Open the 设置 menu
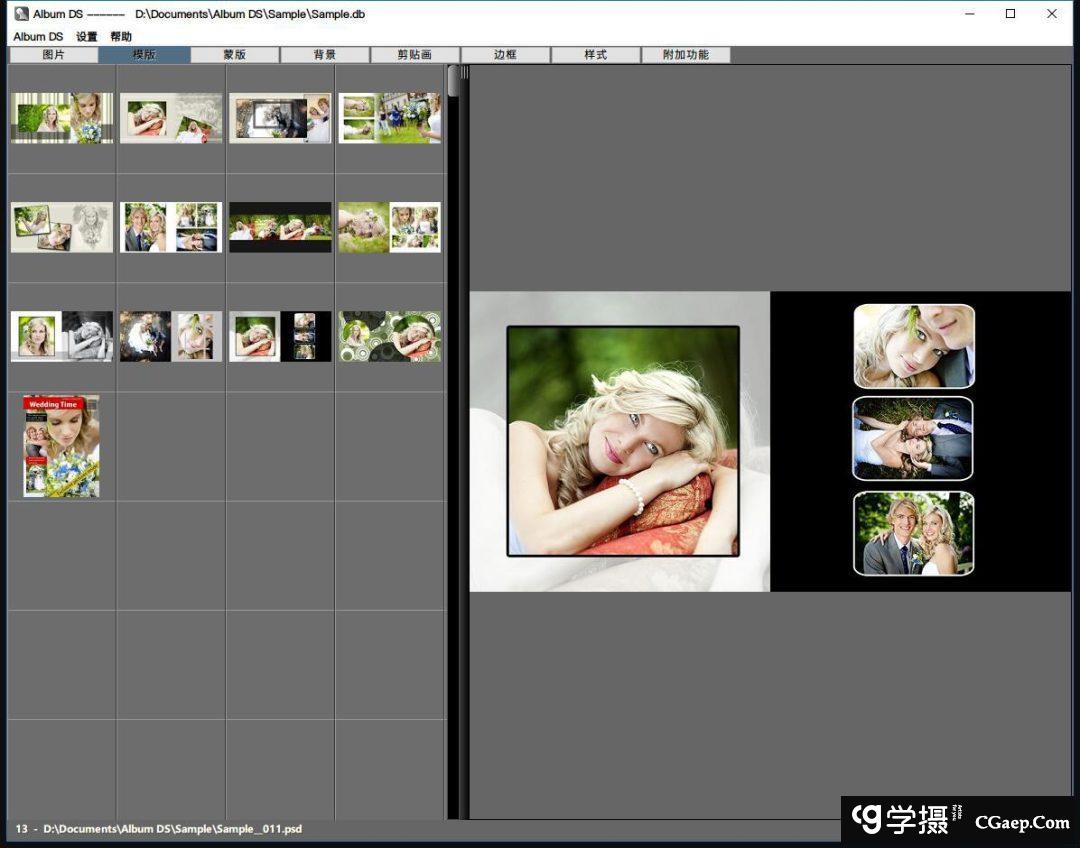The height and width of the screenshot is (848, 1080). coord(87,37)
